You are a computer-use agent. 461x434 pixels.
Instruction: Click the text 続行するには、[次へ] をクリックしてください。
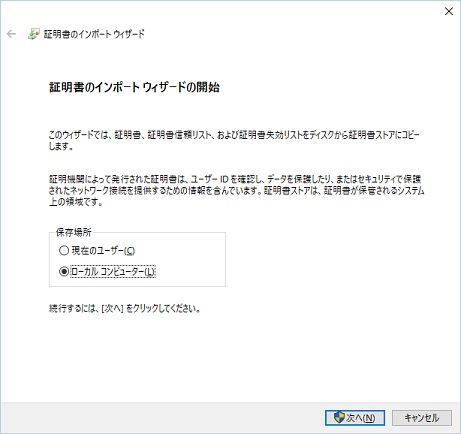coord(125,308)
